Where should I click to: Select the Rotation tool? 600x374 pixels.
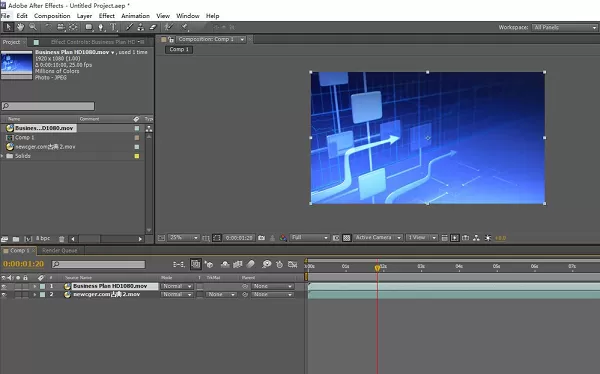click(48, 27)
